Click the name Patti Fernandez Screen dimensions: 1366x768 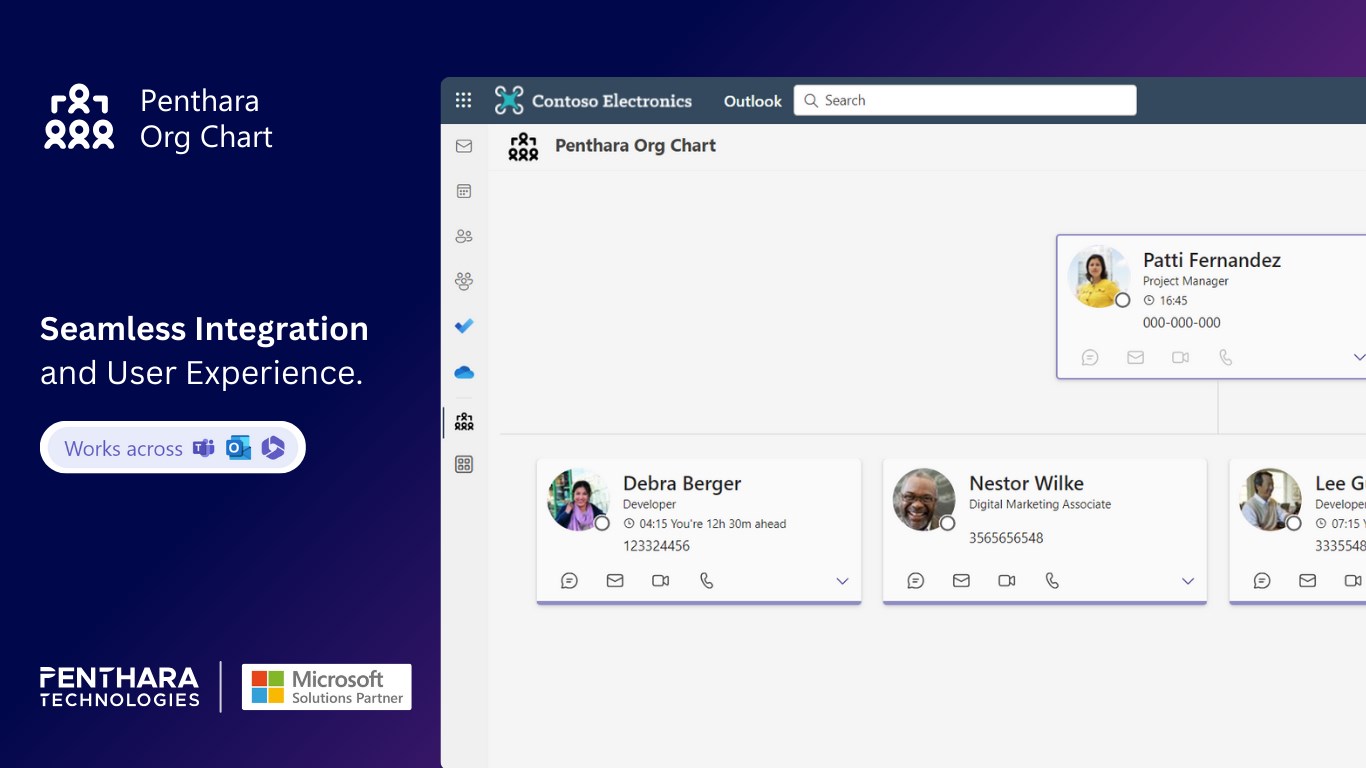pos(1212,260)
